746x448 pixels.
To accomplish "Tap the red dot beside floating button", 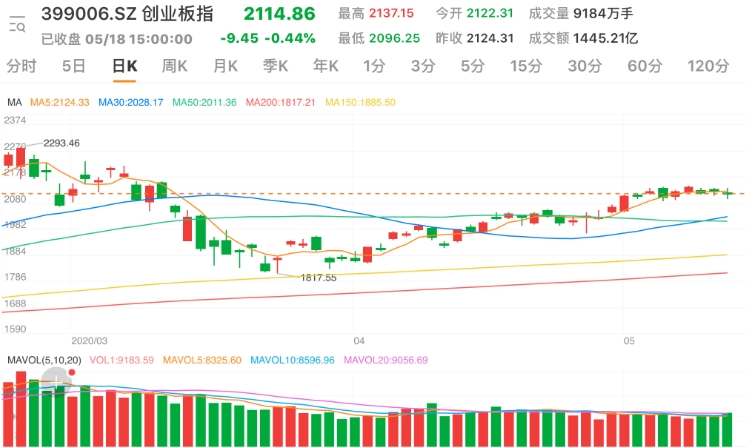I will click(x=72, y=373).
